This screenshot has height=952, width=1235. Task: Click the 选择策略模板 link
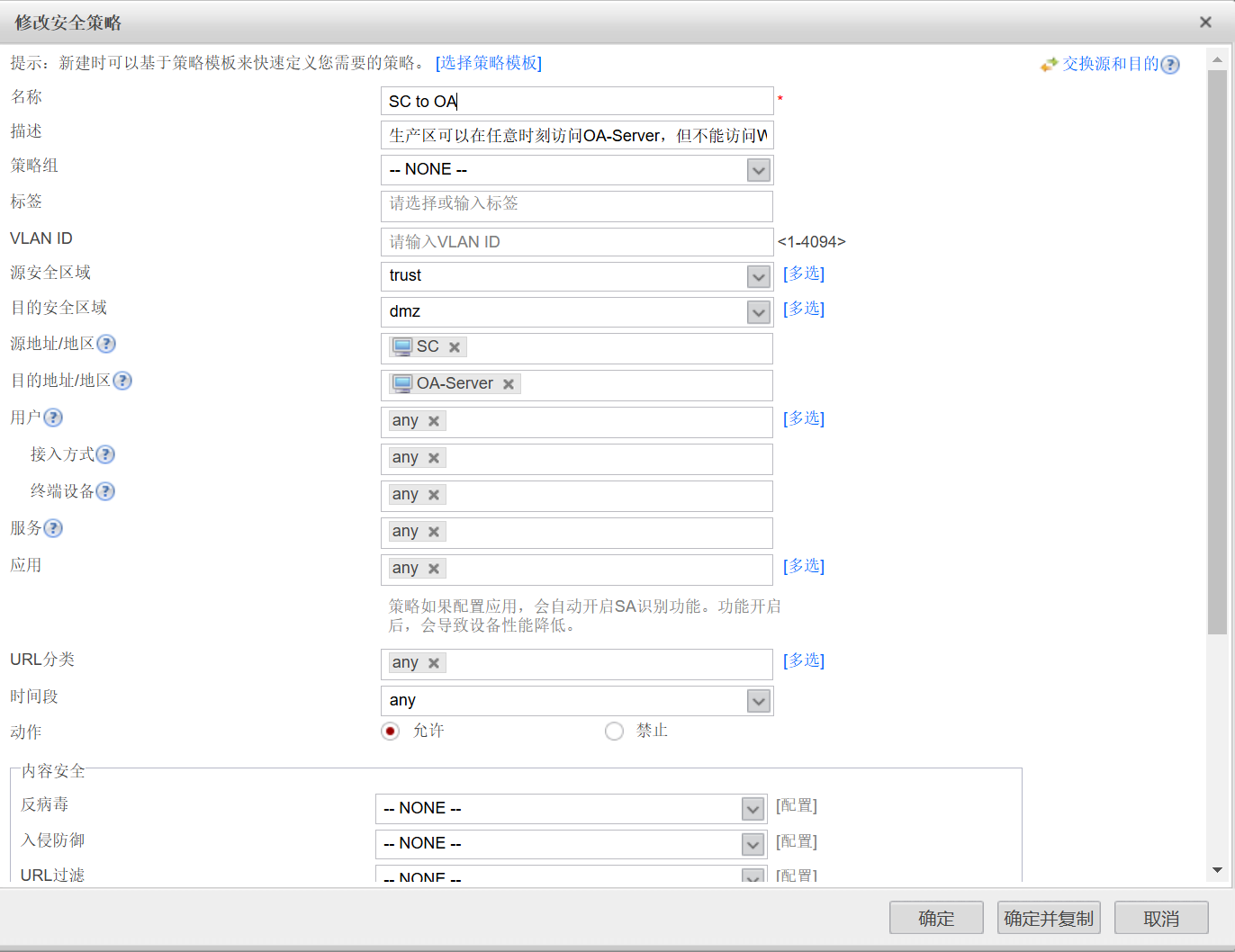(489, 63)
